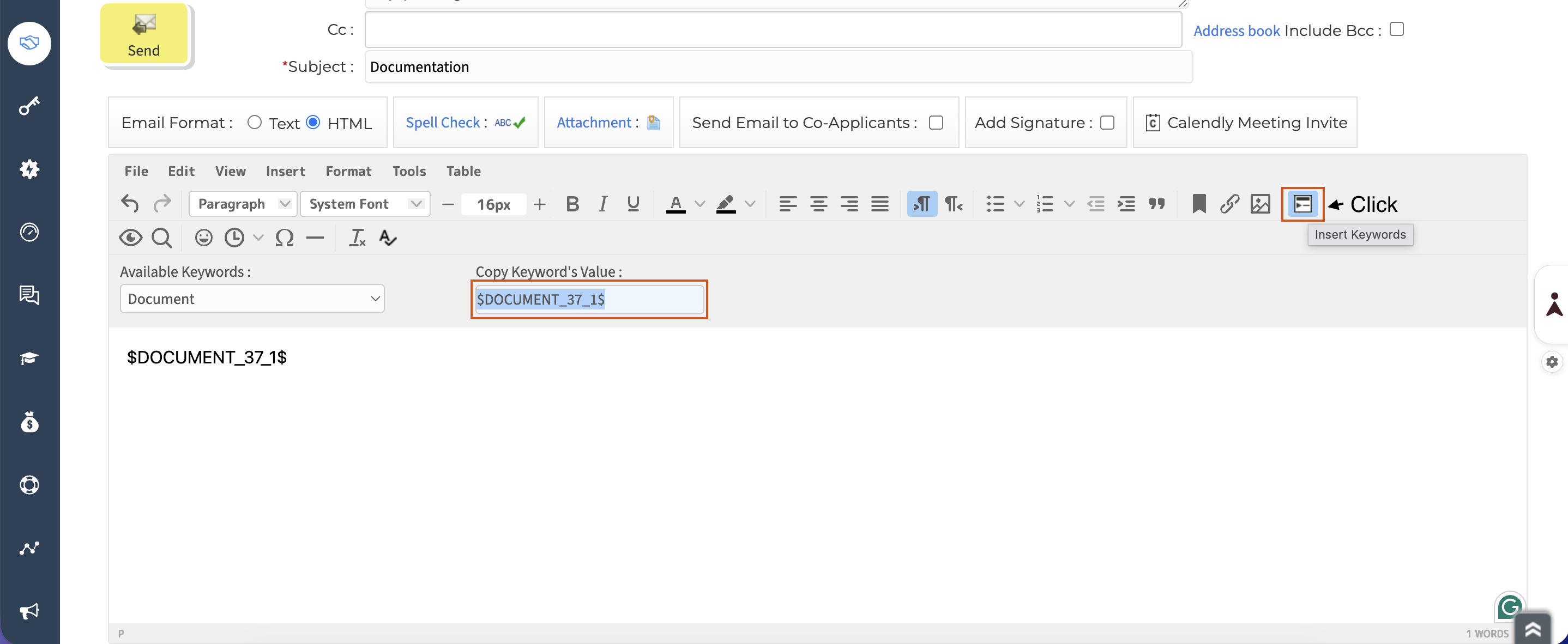This screenshot has height=644, width=1568.
Task: Click the Insert Keywords toolbar button
Action: 1302,204
